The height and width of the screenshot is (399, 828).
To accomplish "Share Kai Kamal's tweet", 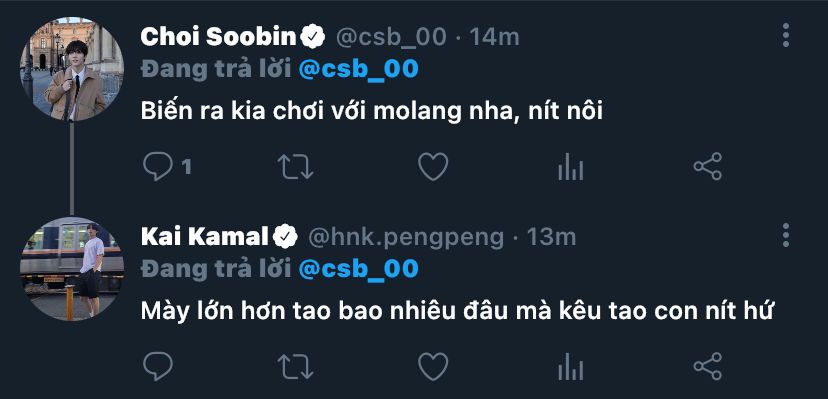I will tap(708, 366).
